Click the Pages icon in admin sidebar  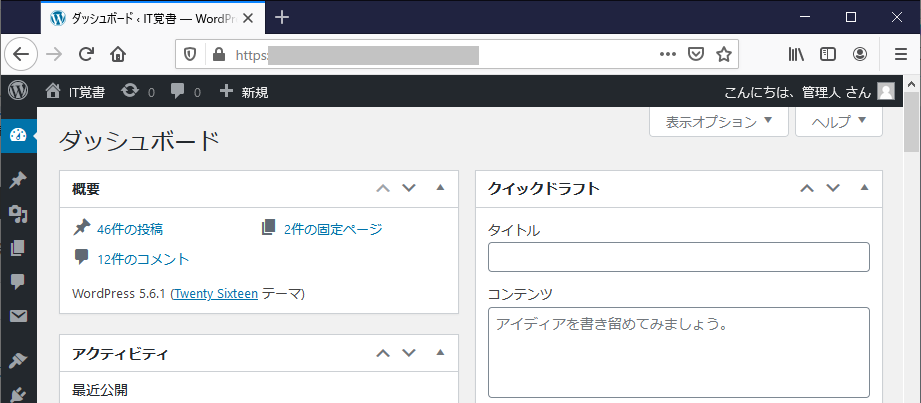[x=17, y=248]
